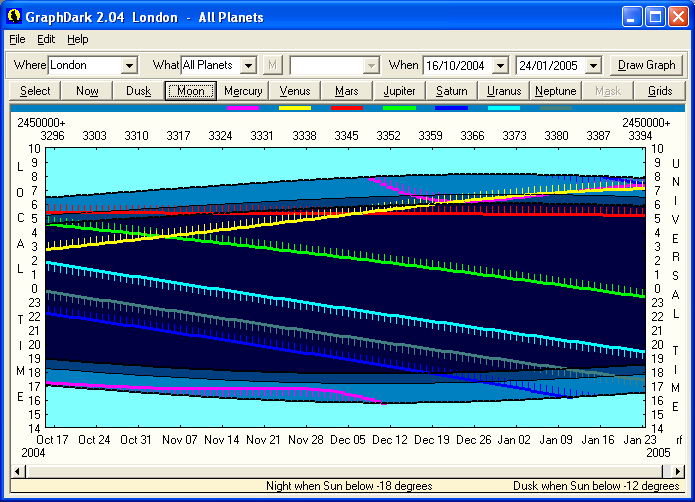The height and width of the screenshot is (502, 695).
Task: Open the File menu
Action: 17,39
